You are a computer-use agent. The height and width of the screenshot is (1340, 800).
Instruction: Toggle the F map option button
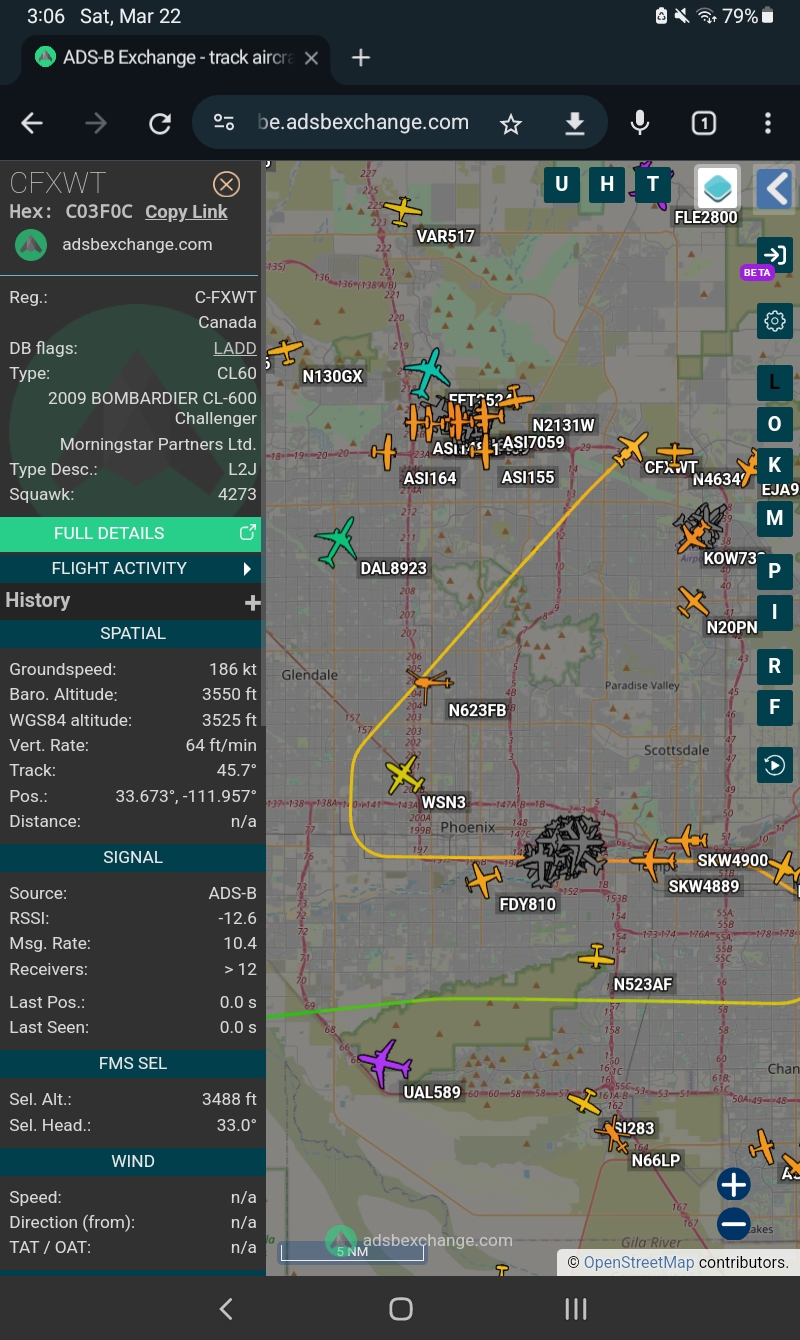[775, 708]
